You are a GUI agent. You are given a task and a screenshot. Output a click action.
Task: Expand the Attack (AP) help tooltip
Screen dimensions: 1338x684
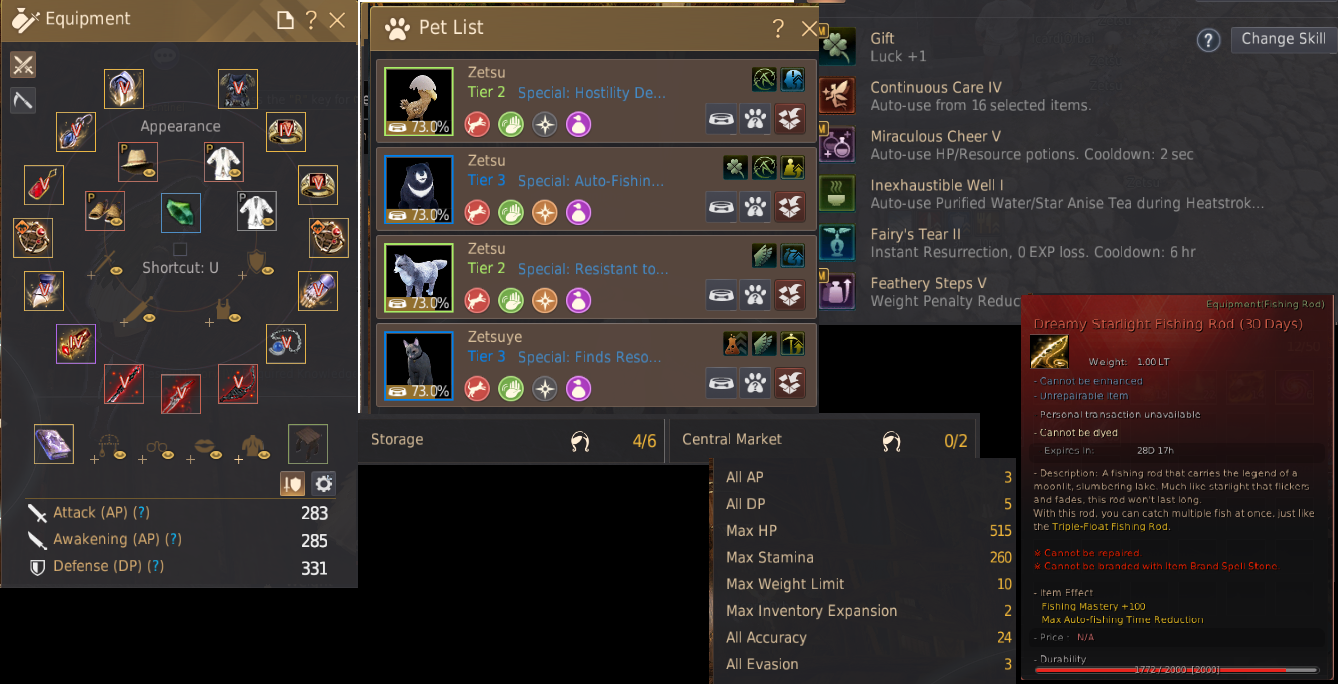coord(142,512)
